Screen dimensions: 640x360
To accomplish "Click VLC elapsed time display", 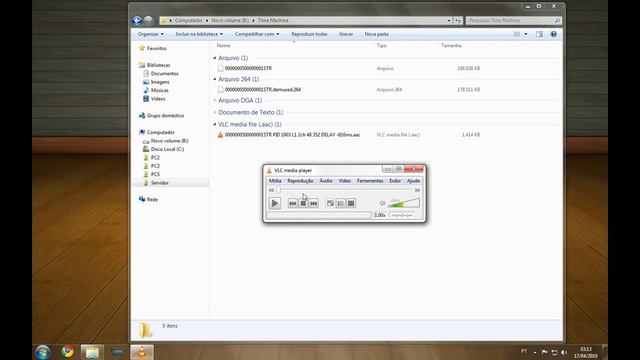I will click(x=402, y=215).
